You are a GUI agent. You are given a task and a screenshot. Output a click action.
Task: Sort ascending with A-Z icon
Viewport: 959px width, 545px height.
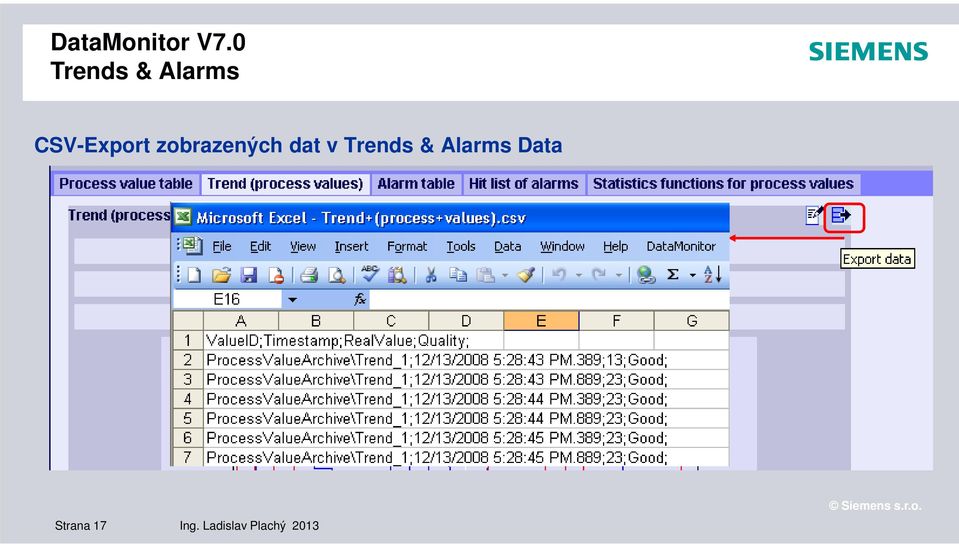[713, 275]
